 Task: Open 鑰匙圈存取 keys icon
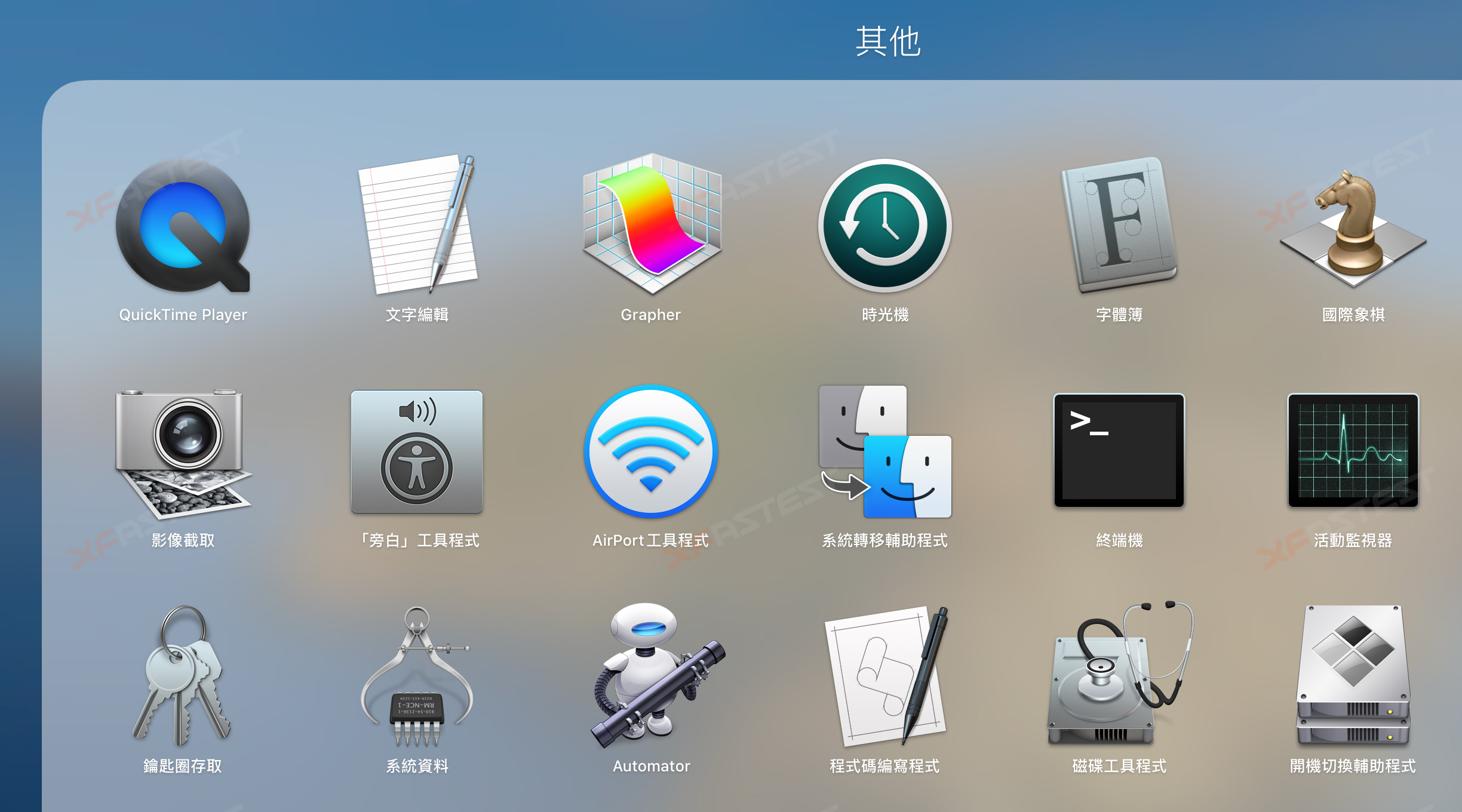(182, 676)
